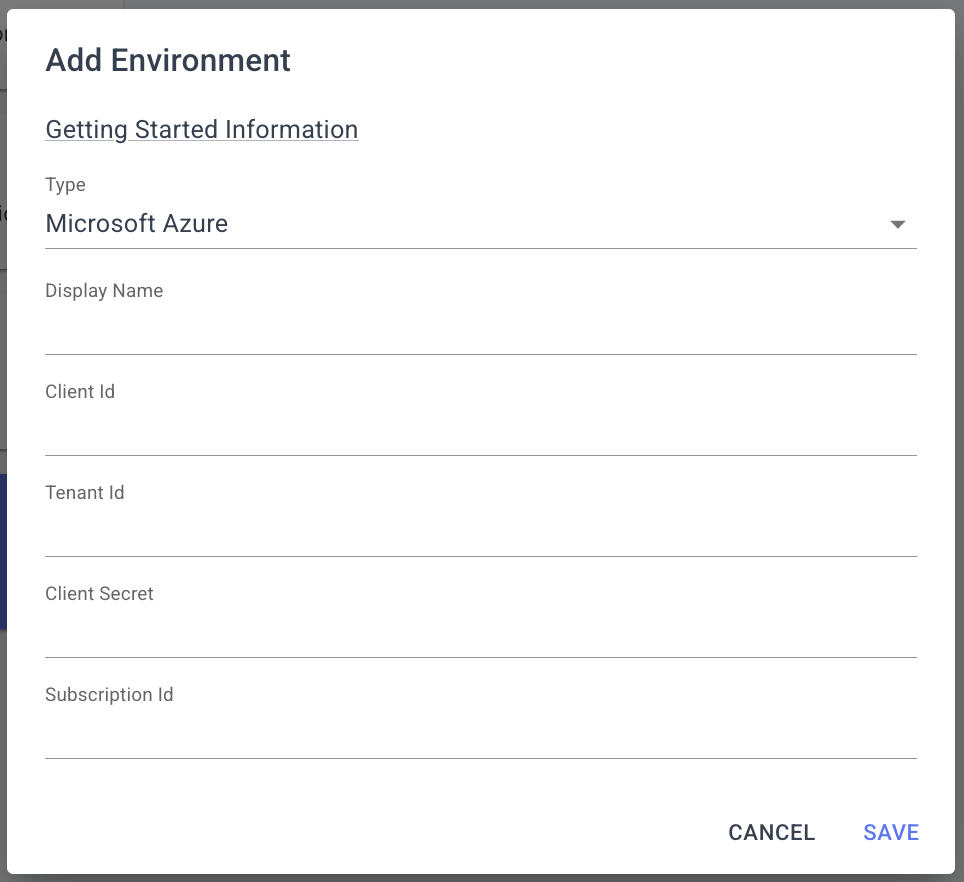Viewport: 964px width, 882px height.
Task: Save the new environment
Action: click(x=891, y=832)
